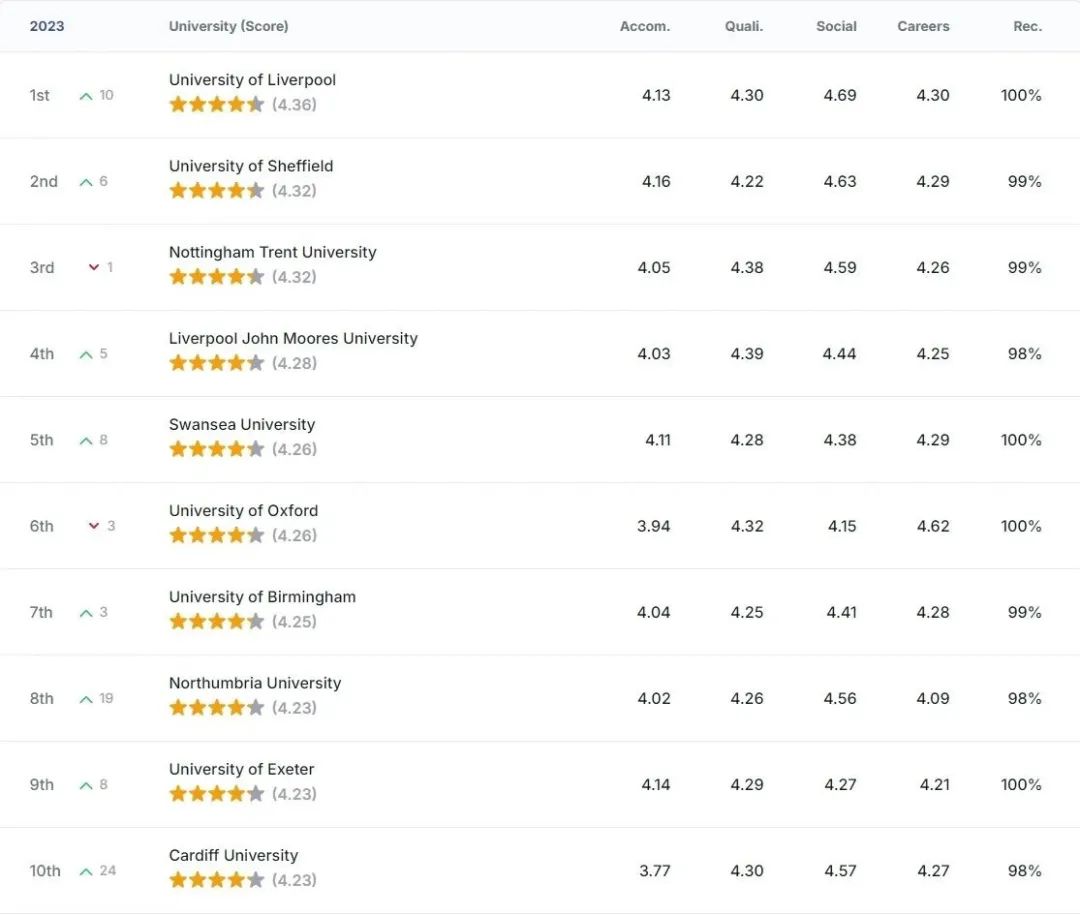The width and height of the screenshot is (1080, 915).
Task: Open the University of Exeter link
Action: (241, 769)
